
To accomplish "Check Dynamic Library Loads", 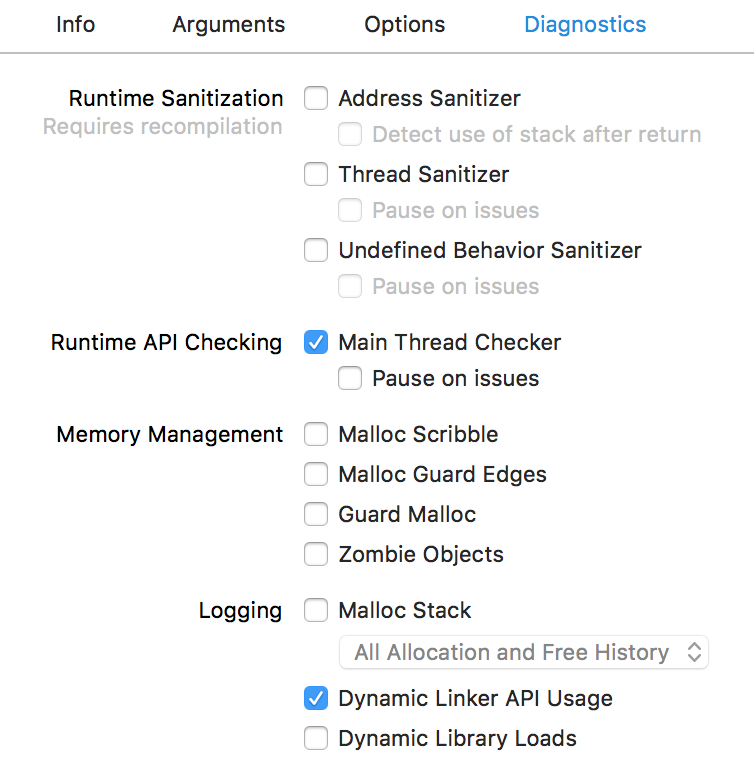I will click(x=316, y=738).
